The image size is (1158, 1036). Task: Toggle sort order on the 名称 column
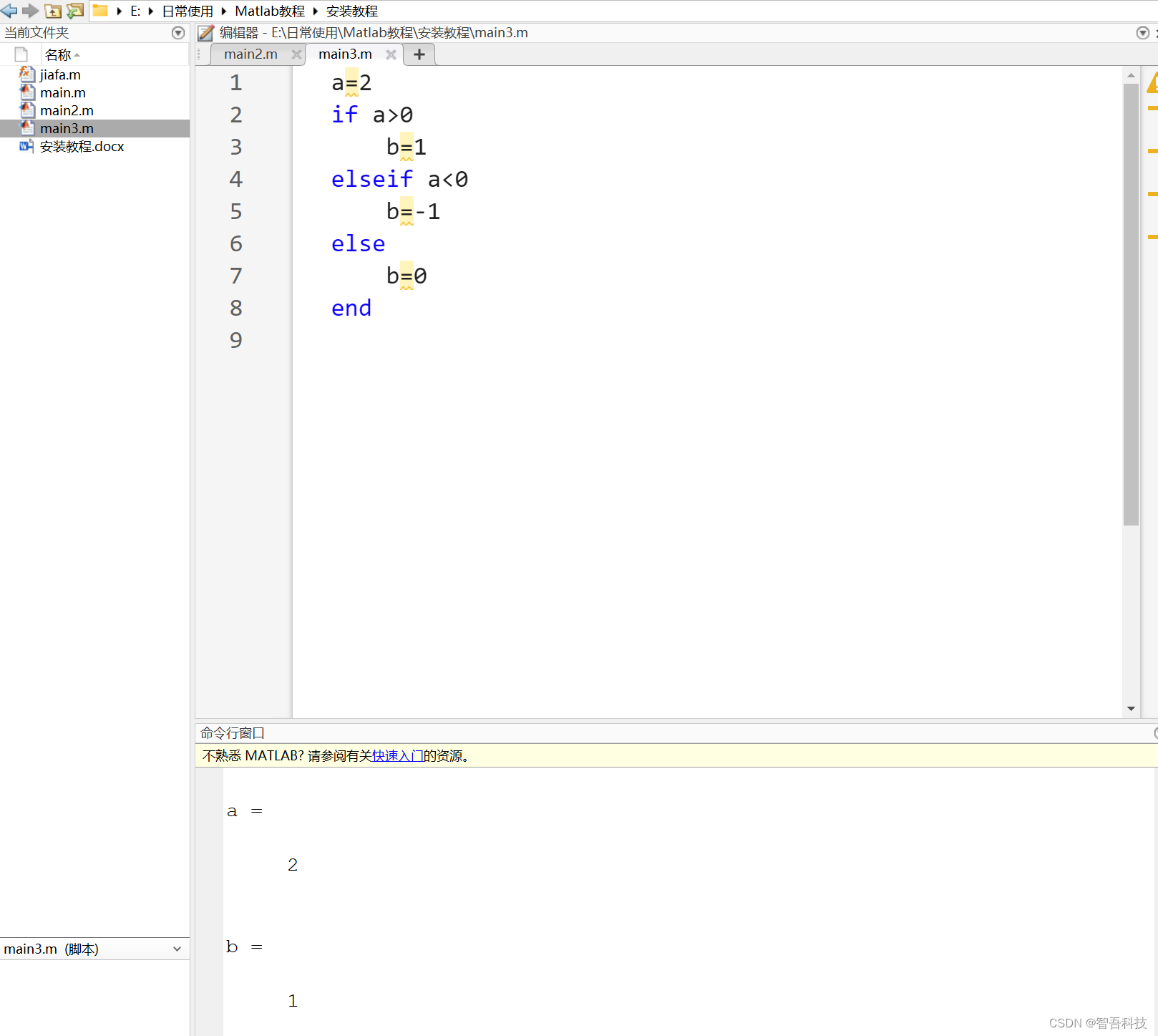(60, 54)
